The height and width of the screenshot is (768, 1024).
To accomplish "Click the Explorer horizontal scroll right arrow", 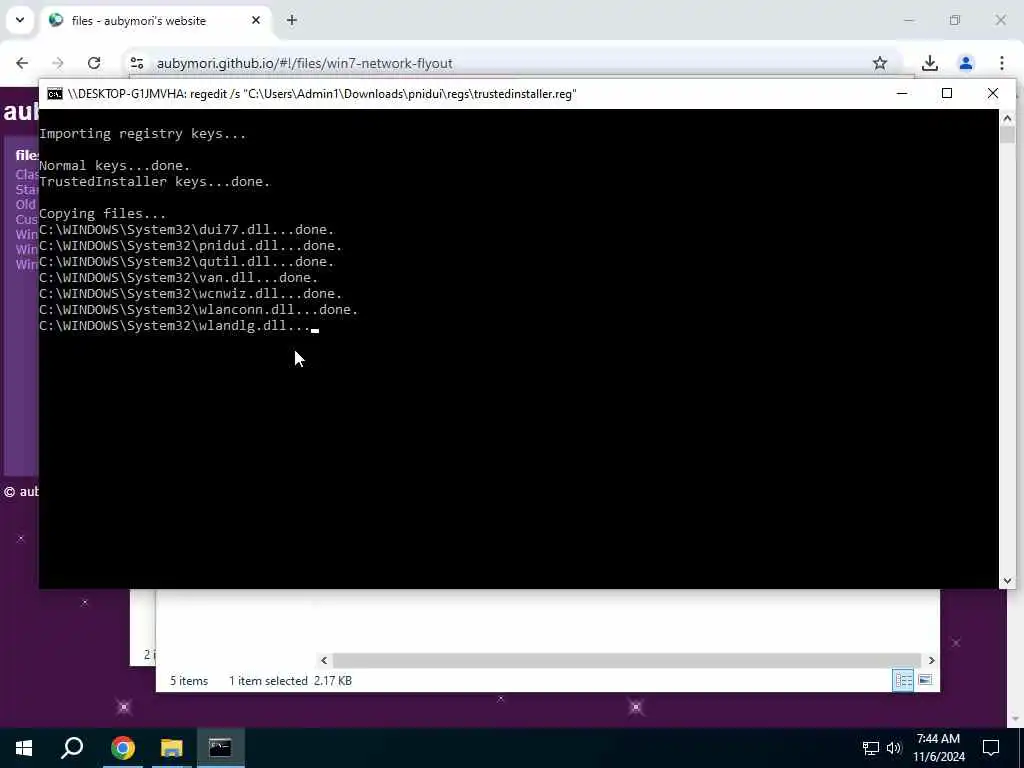I will (x=931, y=660).
